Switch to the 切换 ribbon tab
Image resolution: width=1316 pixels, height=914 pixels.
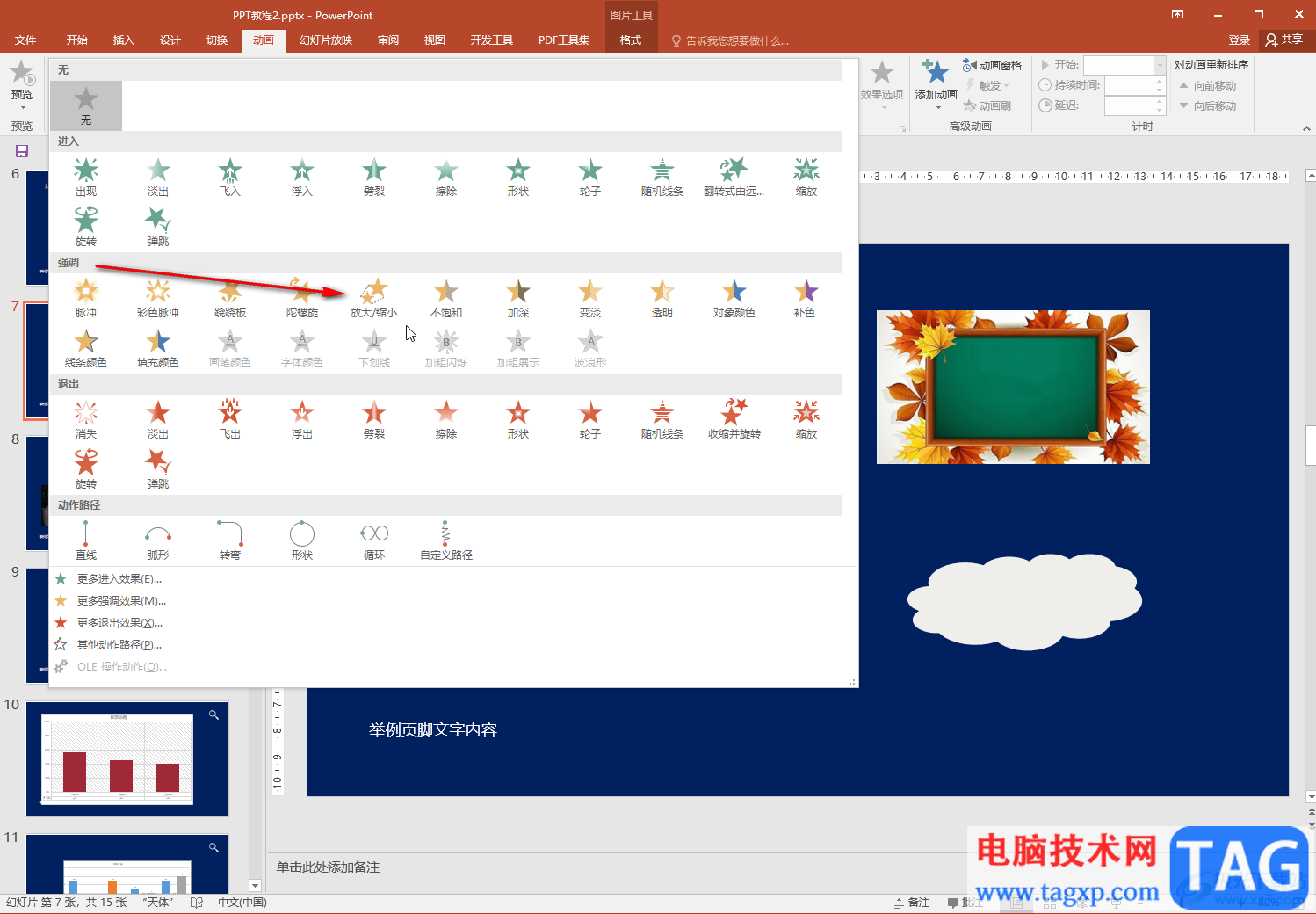click(x=217, y=40)
